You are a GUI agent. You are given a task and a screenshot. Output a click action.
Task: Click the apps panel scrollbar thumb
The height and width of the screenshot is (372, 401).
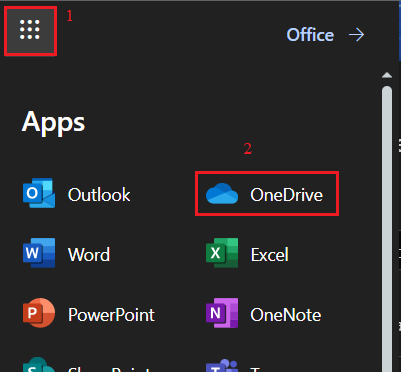387,229
